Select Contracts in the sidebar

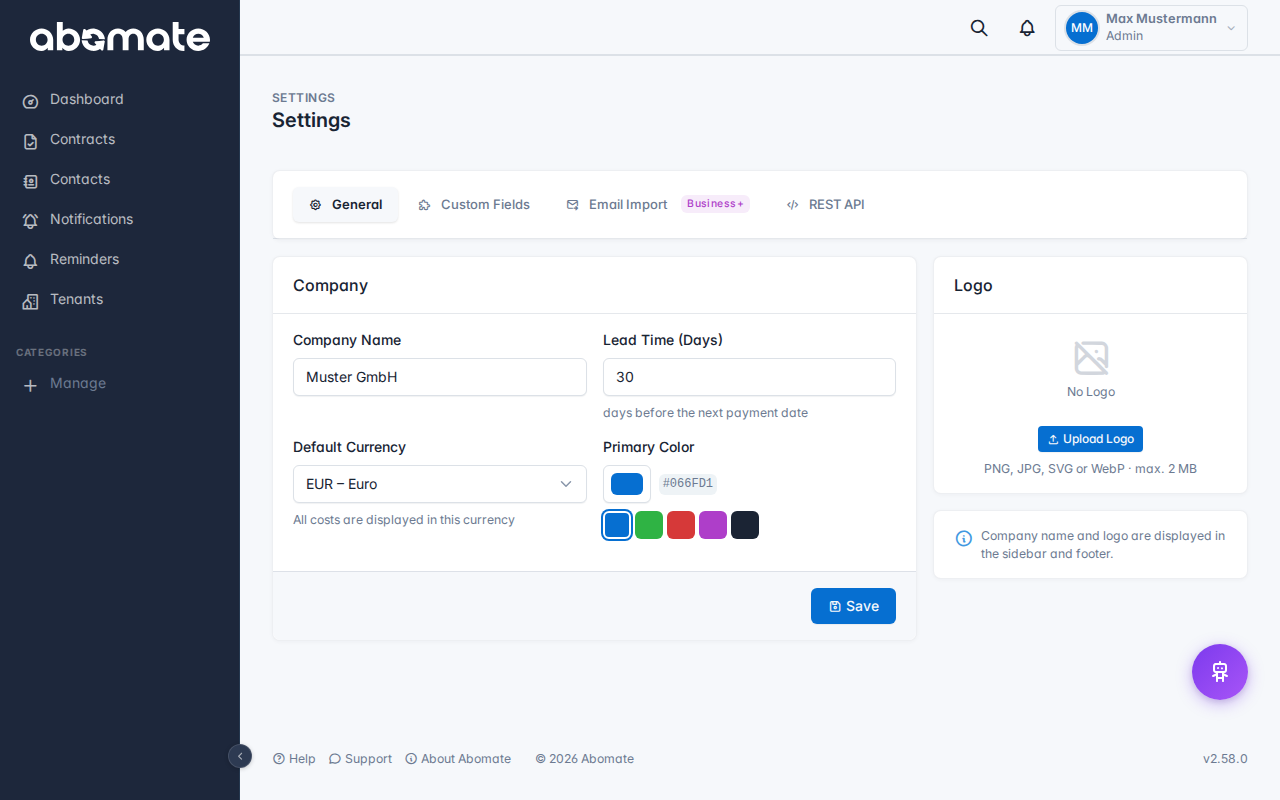tap(82, 139)
